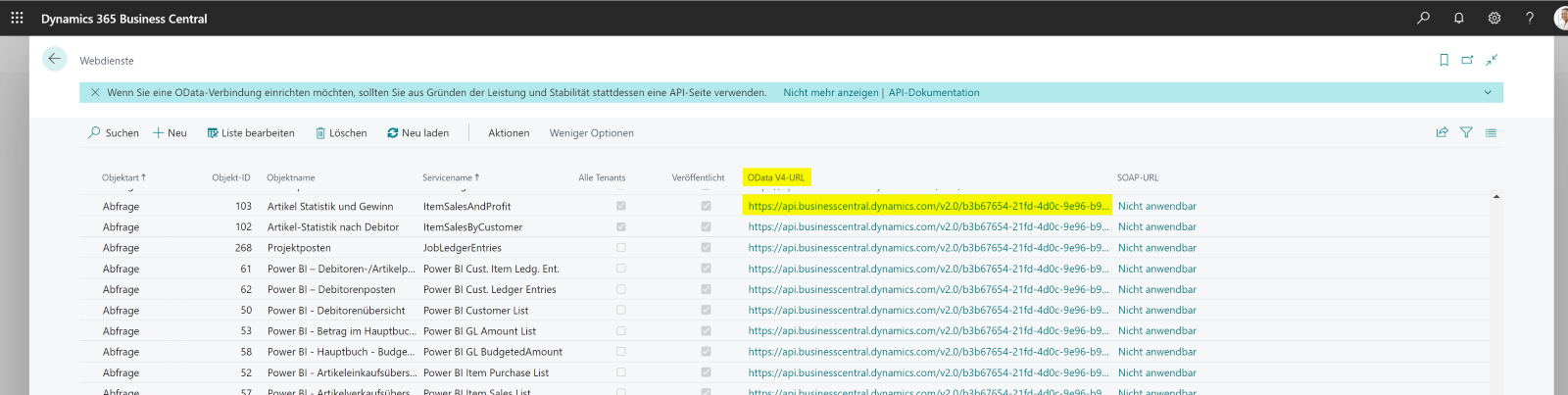Click Suchen to search the list

(114, 132)
